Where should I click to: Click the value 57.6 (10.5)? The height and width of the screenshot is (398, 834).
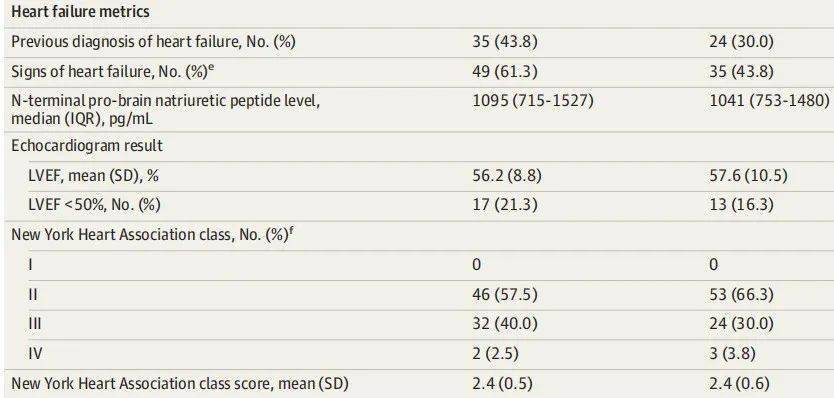[748, 176]
